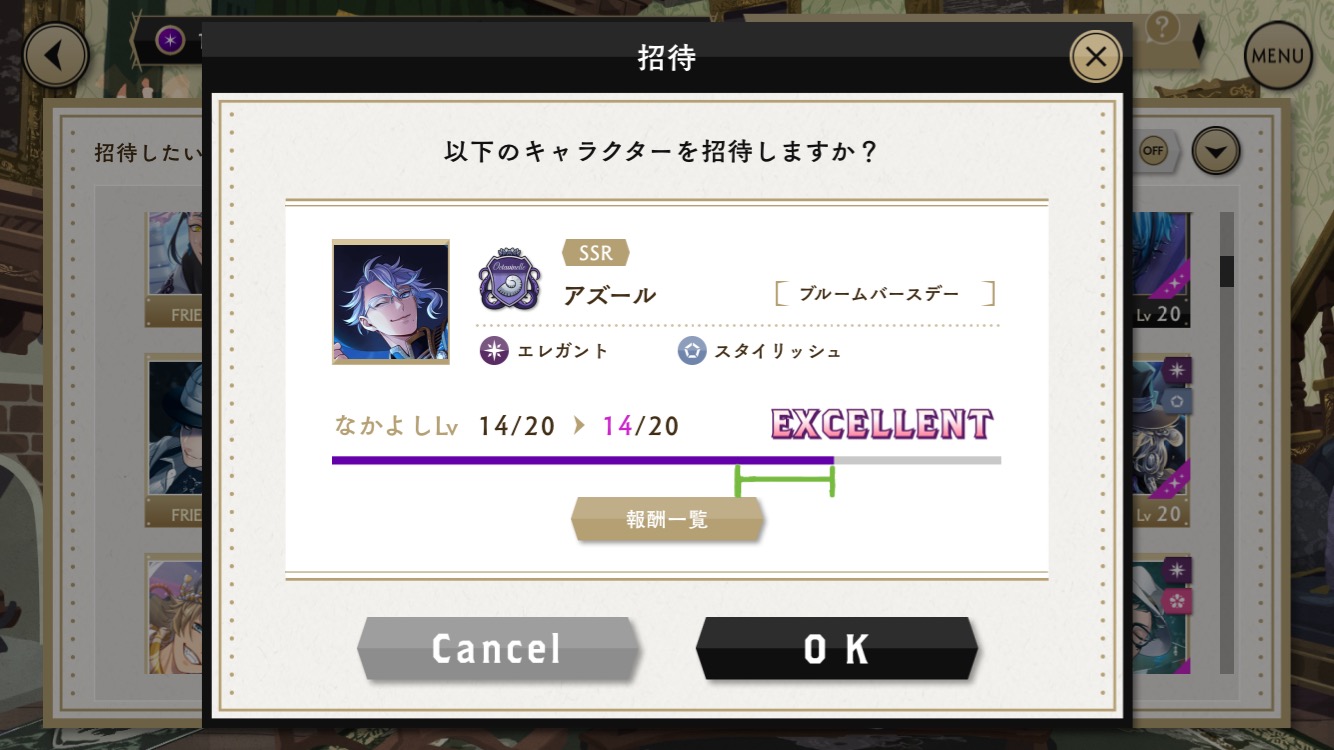
Task: Confirm the invitation with OK
Action: pyautogui.click(x=836, y=649)
